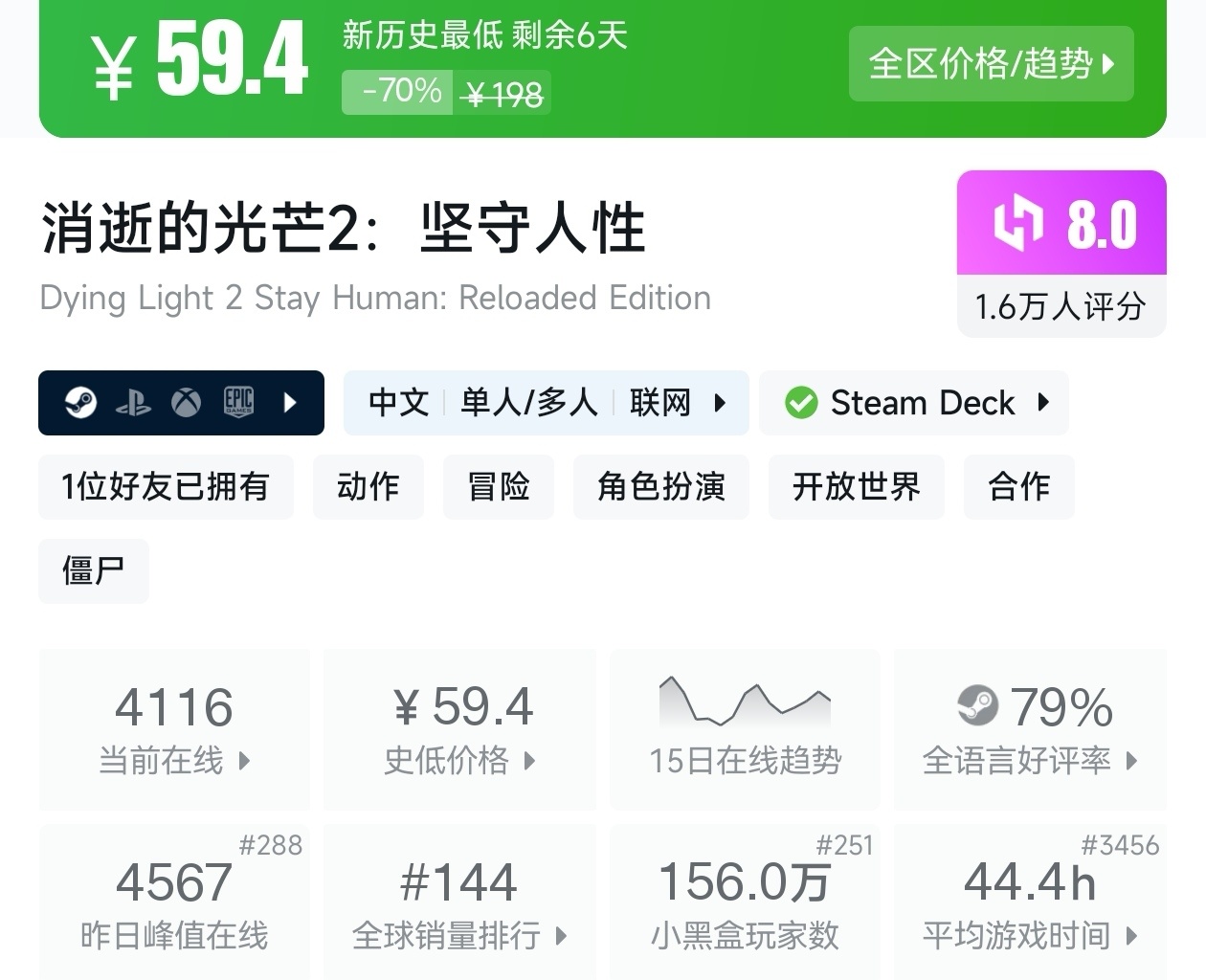The height and width of the screenshot is (980, 1206).
Task: Click the Steam platform icon
Action: [80, 403]
